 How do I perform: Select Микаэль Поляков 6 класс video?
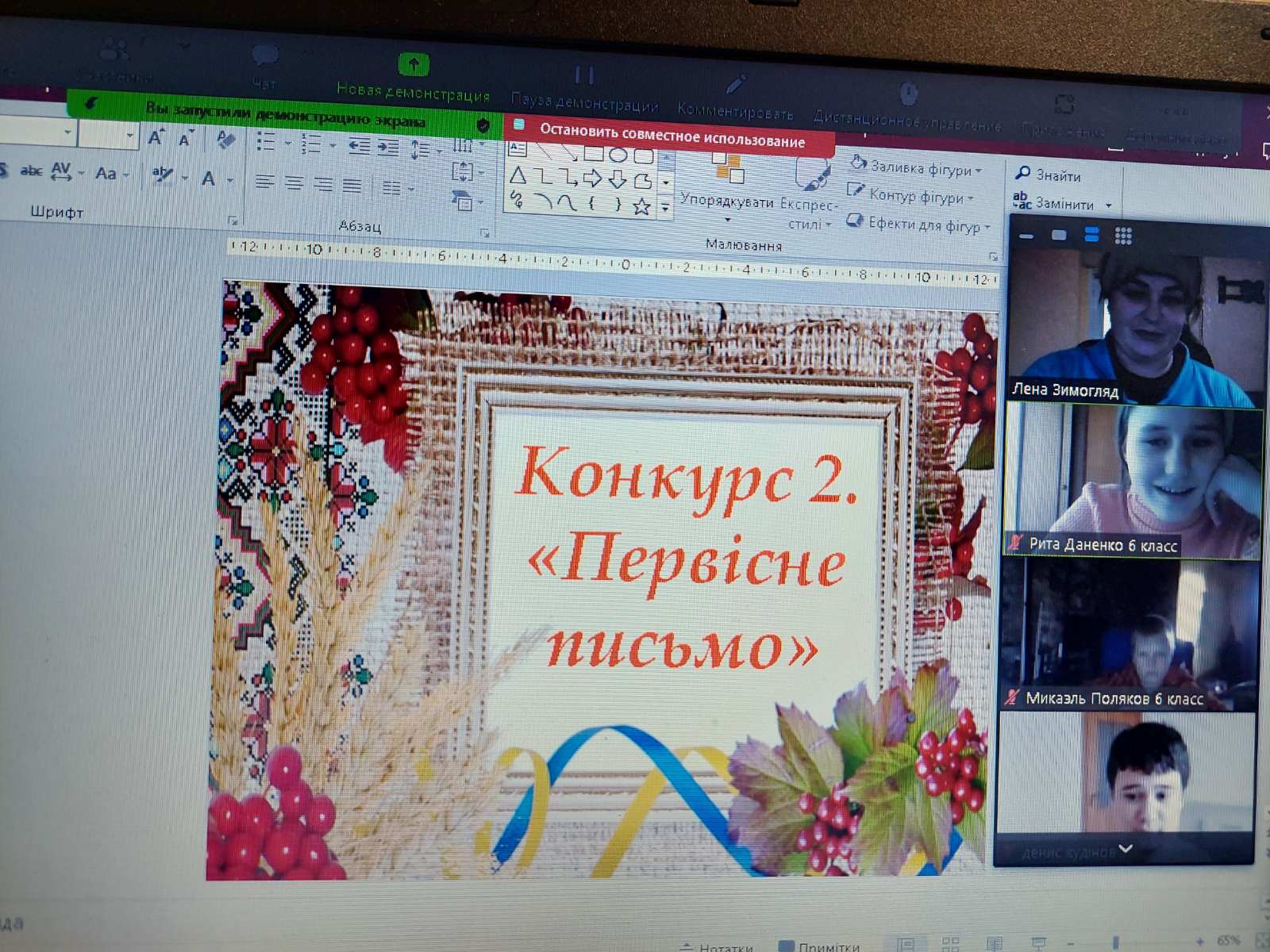tap(1130, 635)
